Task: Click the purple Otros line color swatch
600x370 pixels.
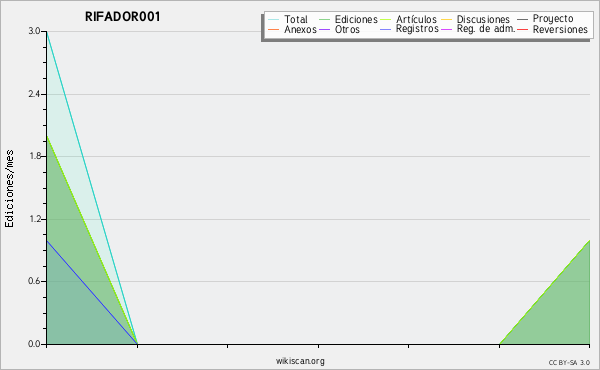Action: (324, 29)
